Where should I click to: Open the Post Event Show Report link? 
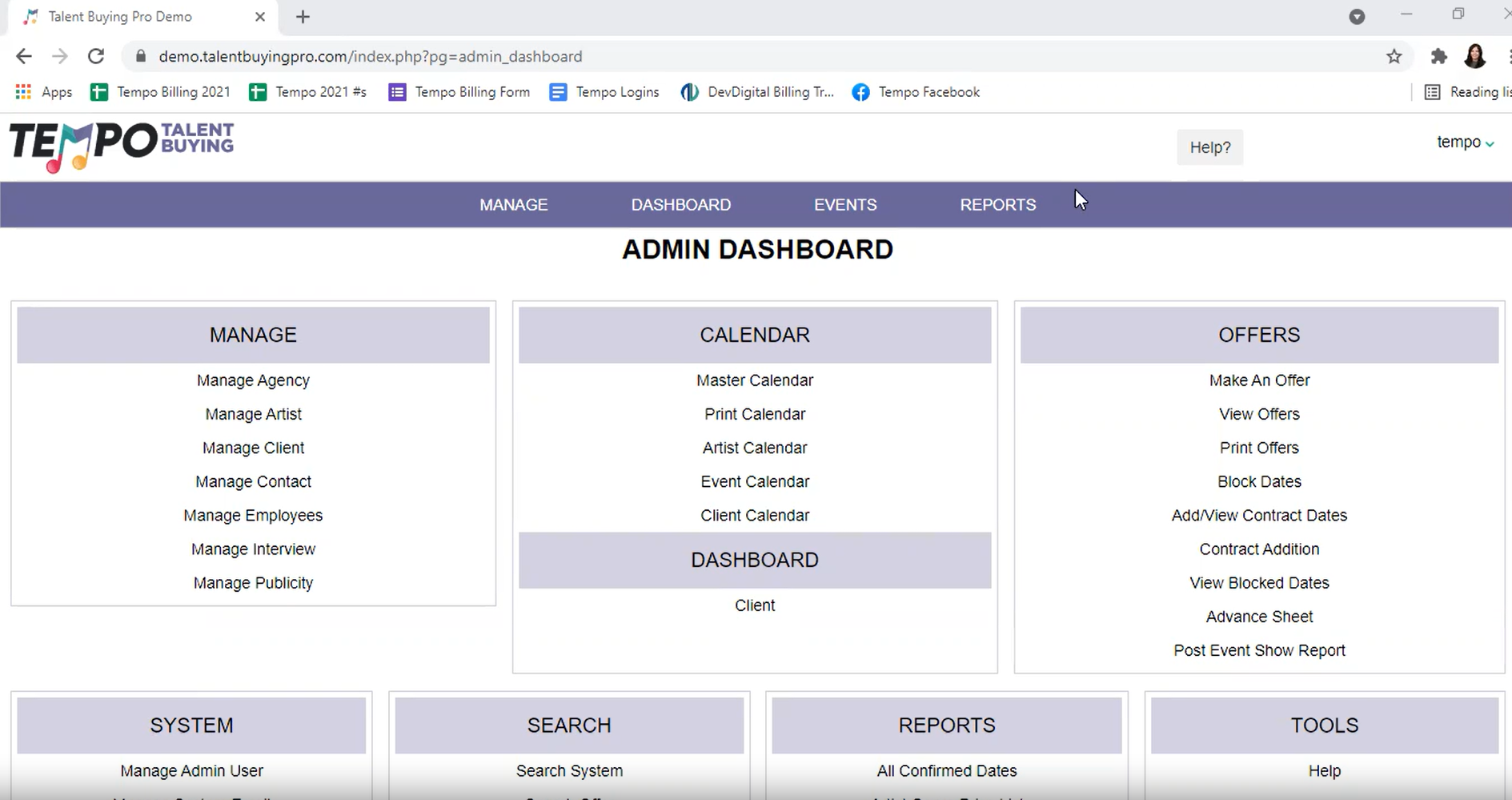point(1259,650)
